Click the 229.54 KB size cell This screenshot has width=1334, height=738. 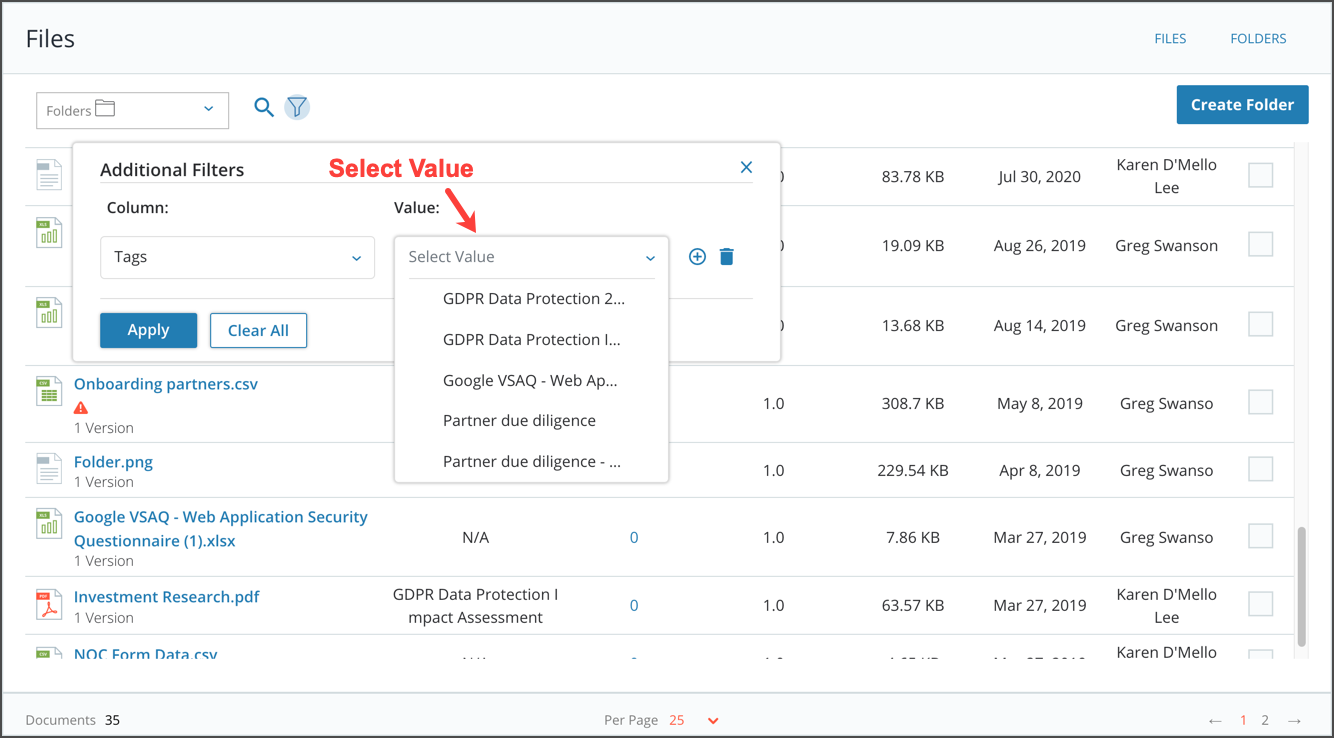tap(912, 470)
